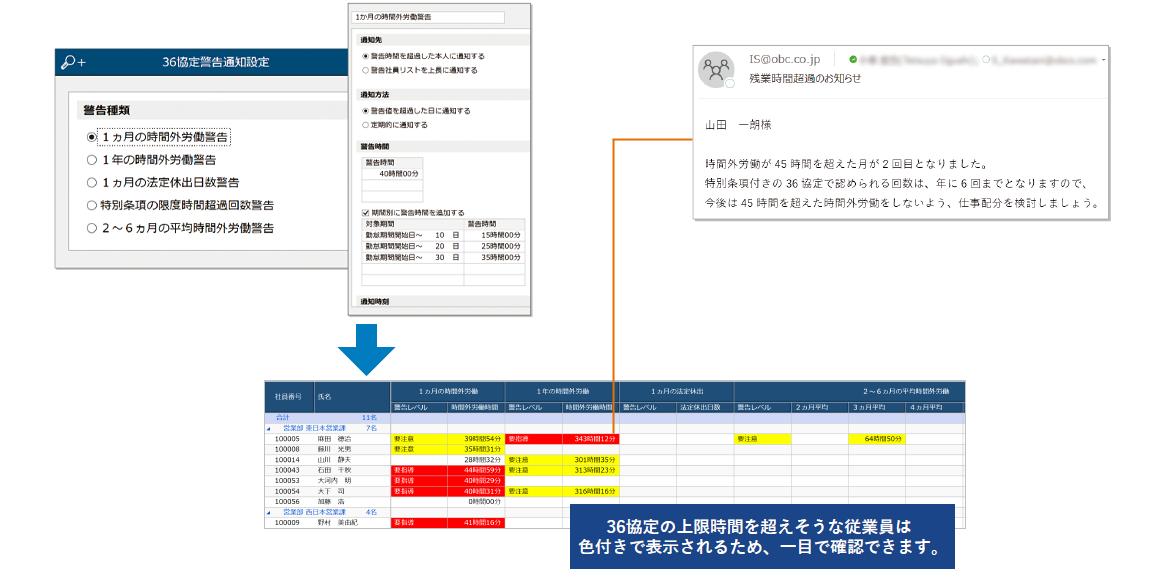Click the large blue downward arrow

pyautogui.click(x=366, y=350)
